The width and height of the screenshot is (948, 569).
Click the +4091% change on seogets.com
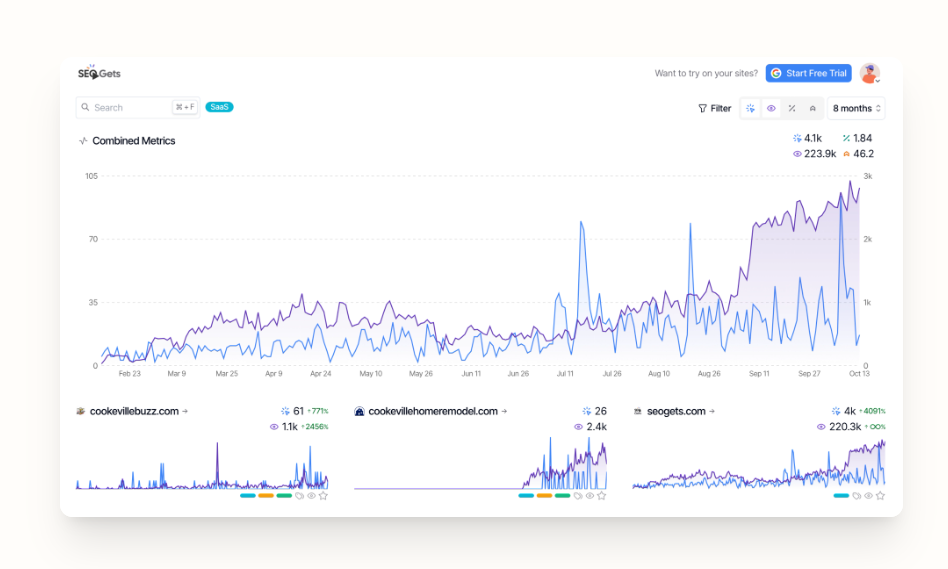tap(872, 411)
